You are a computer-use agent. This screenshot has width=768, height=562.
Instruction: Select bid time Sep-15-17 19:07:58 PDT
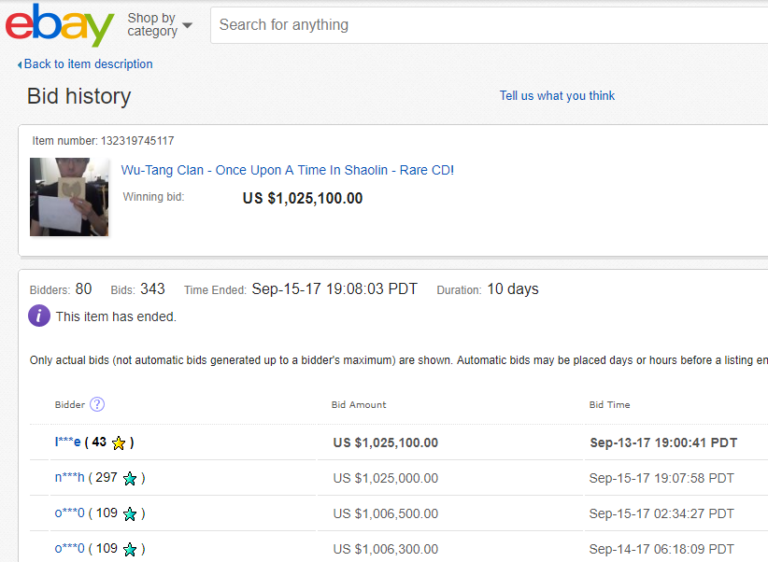point(661,478)
